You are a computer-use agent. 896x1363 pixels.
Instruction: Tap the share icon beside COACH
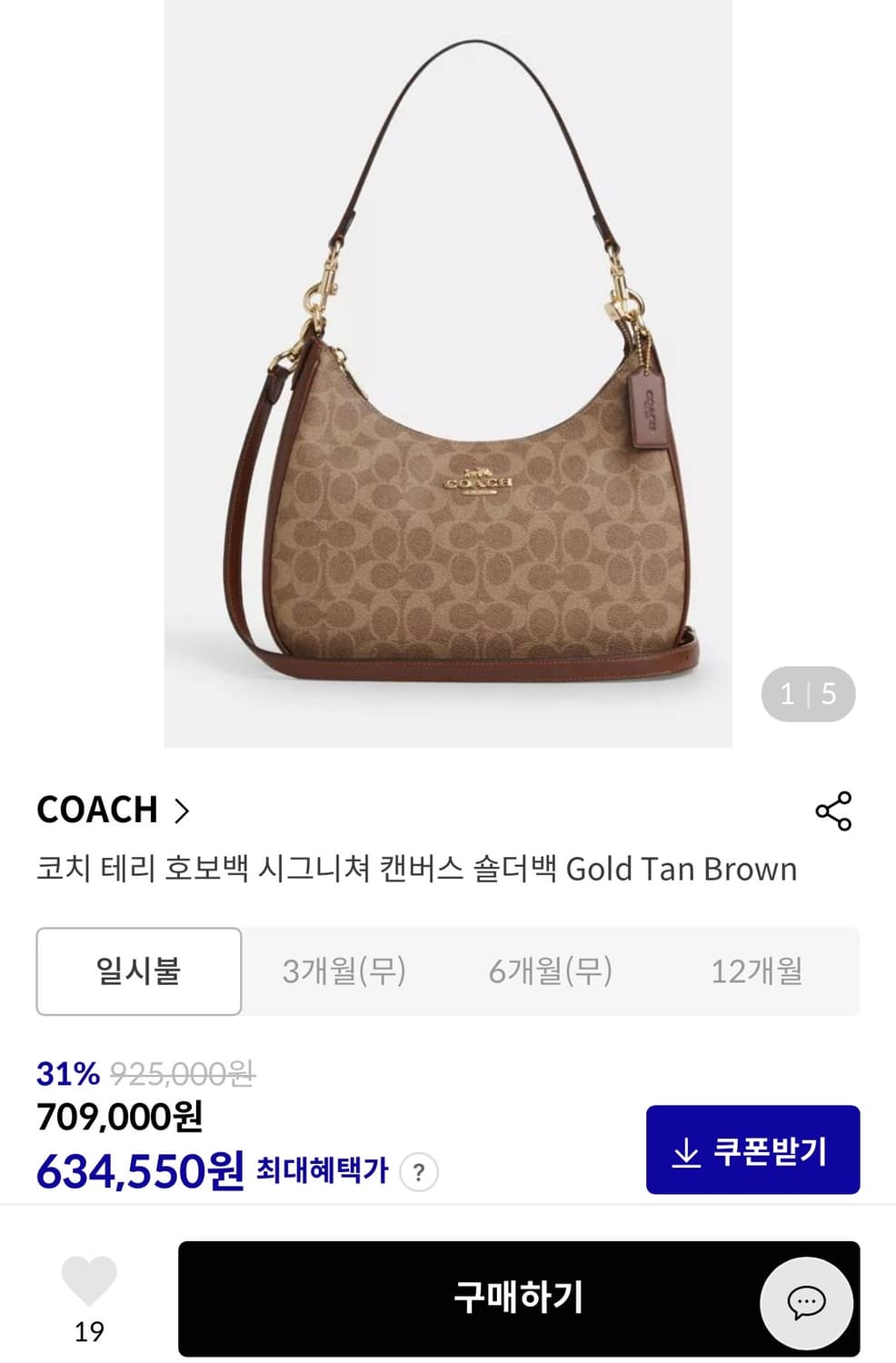(x=833, y=811)
